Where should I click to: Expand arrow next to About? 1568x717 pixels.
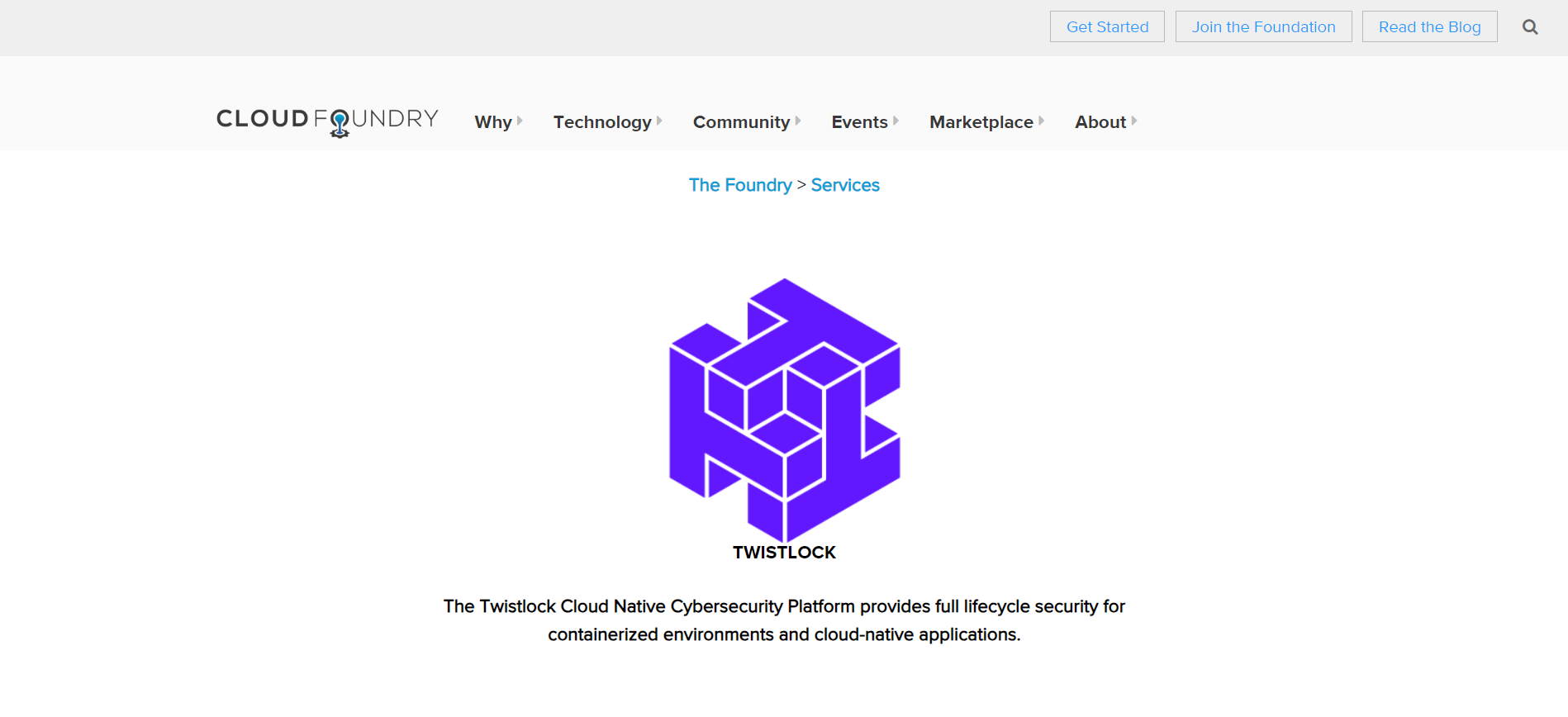pos(1134,121)
